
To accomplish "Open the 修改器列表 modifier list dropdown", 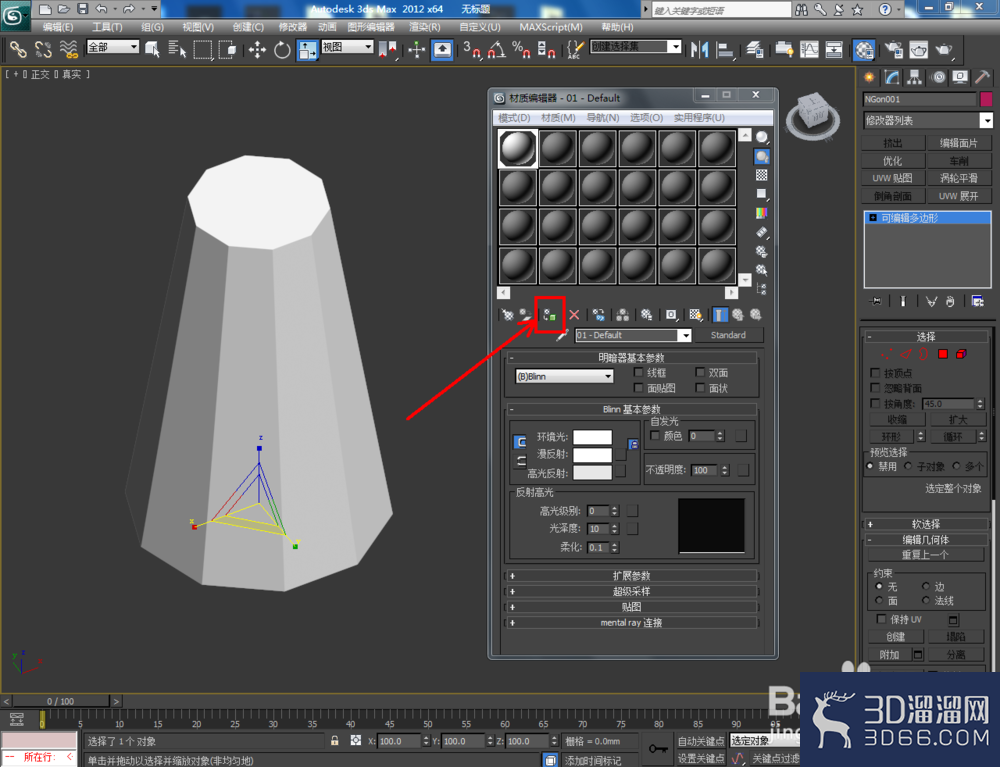I will click(928, 121).
